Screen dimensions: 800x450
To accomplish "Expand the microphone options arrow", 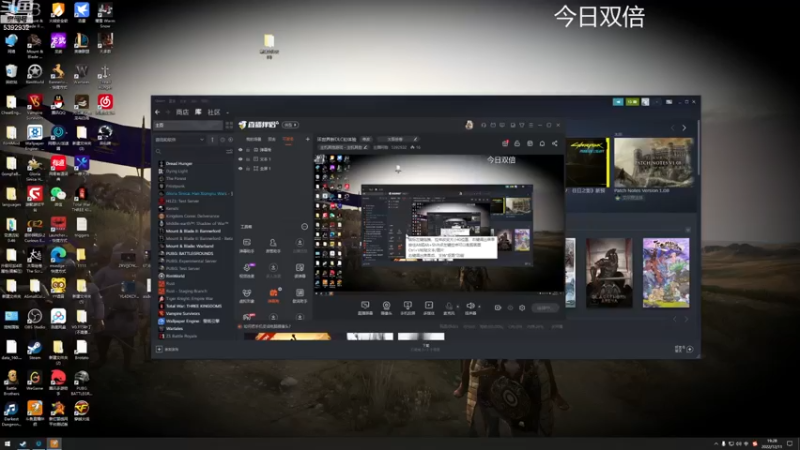I will (458, 307).
